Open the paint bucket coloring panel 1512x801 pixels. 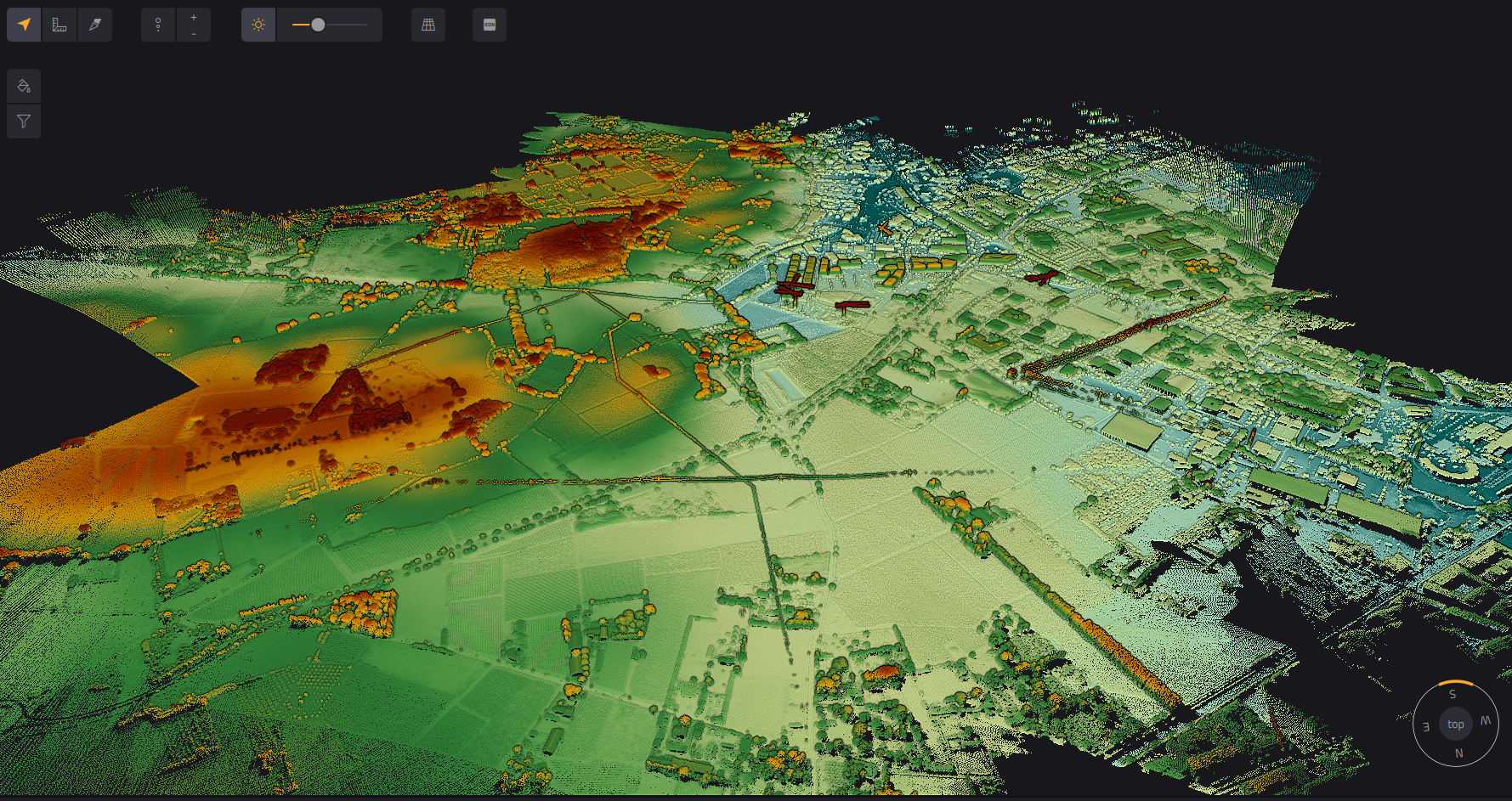(x=24, y=86)
